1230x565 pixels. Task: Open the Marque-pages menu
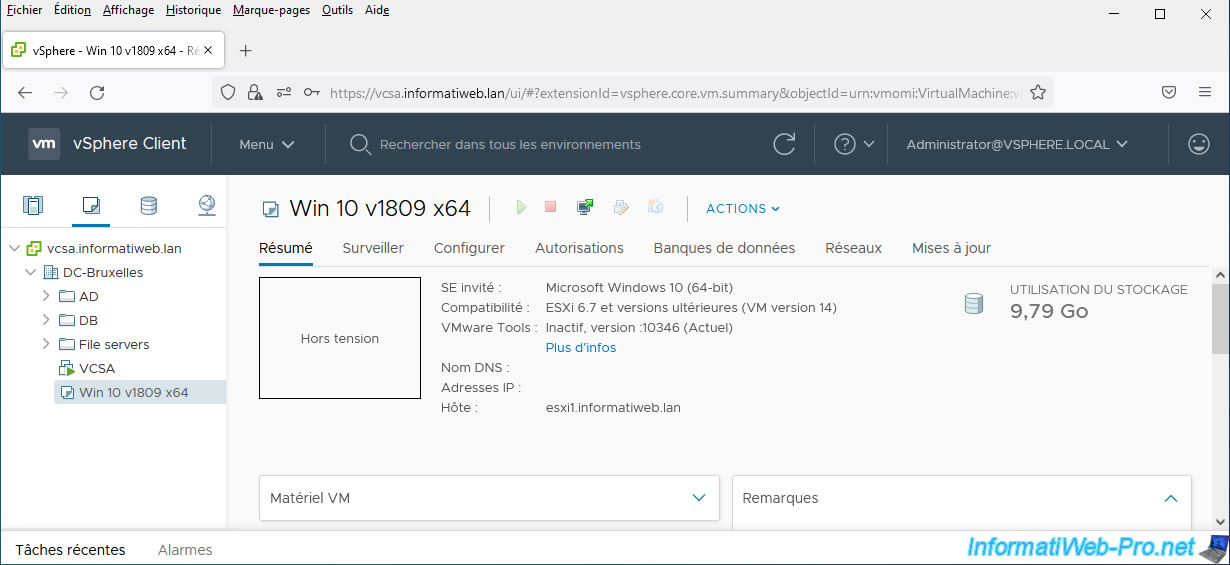(271, 10)
